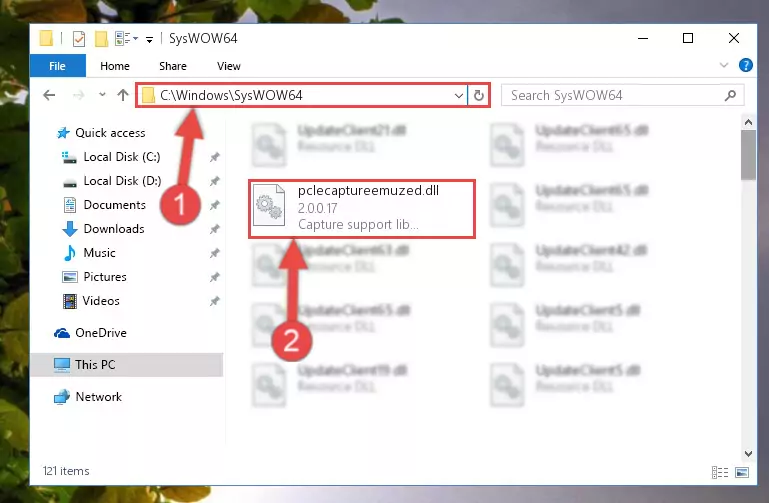Viewport: 769px width, 503px height.
Task: Switch to the View ribbon tab
Action: coord(229,66)
